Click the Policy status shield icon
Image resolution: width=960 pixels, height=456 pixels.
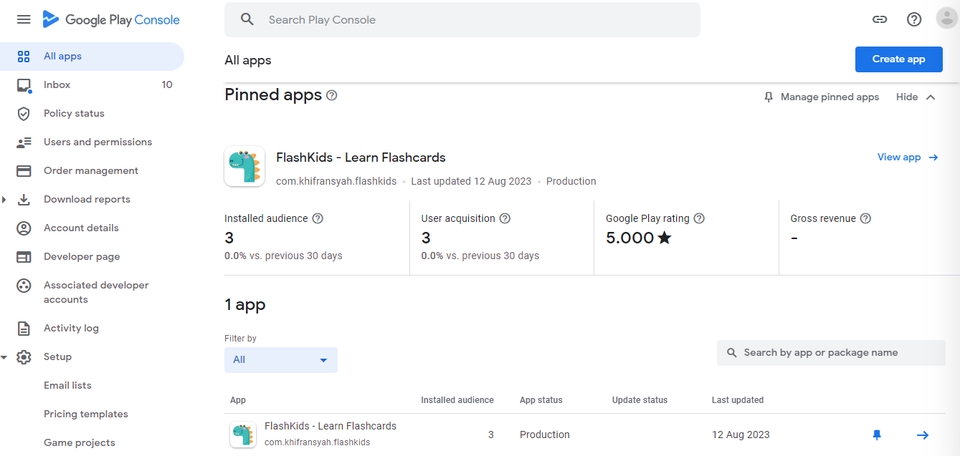(24, 114)
